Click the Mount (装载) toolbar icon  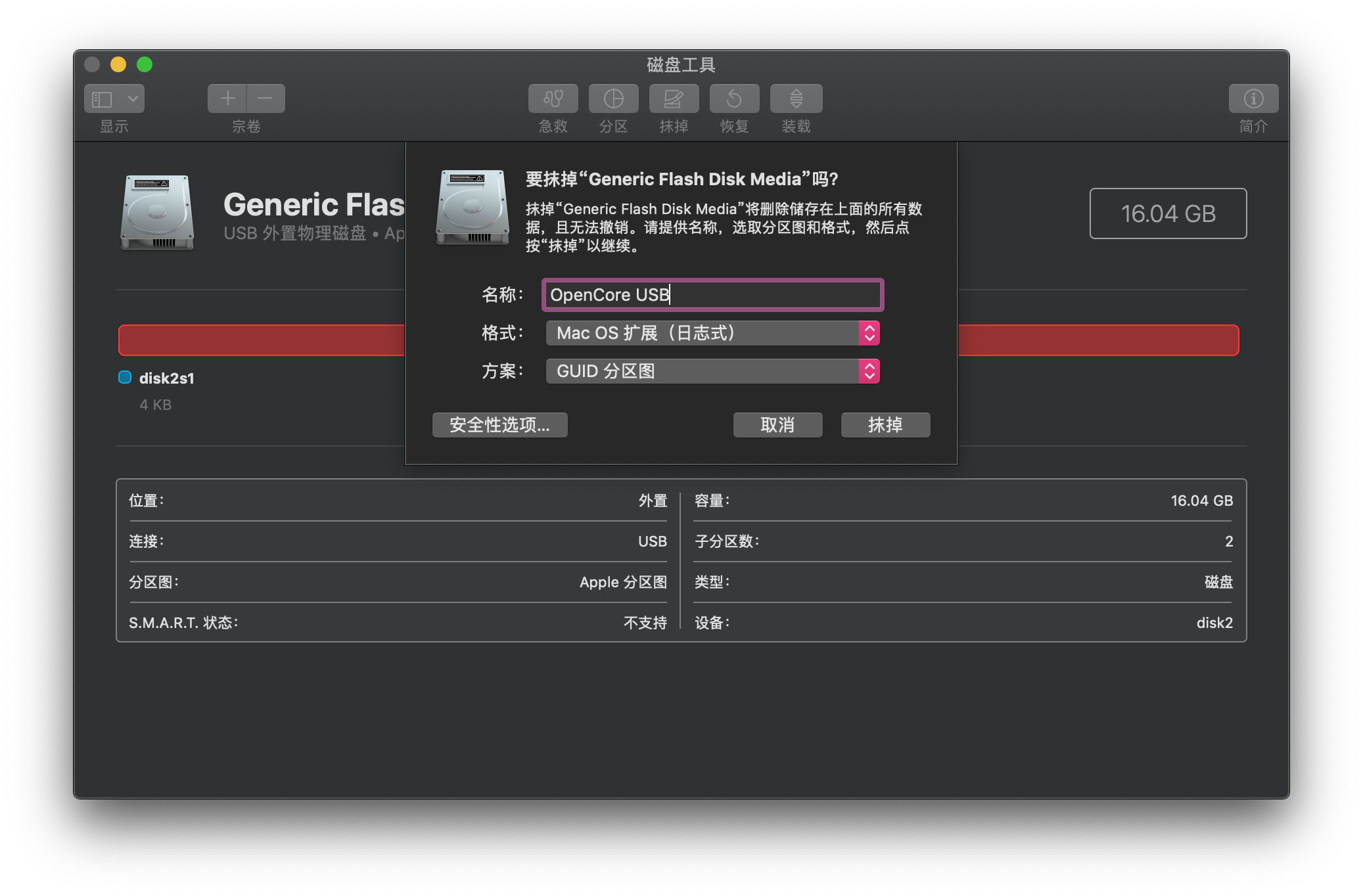pos(796,99)
